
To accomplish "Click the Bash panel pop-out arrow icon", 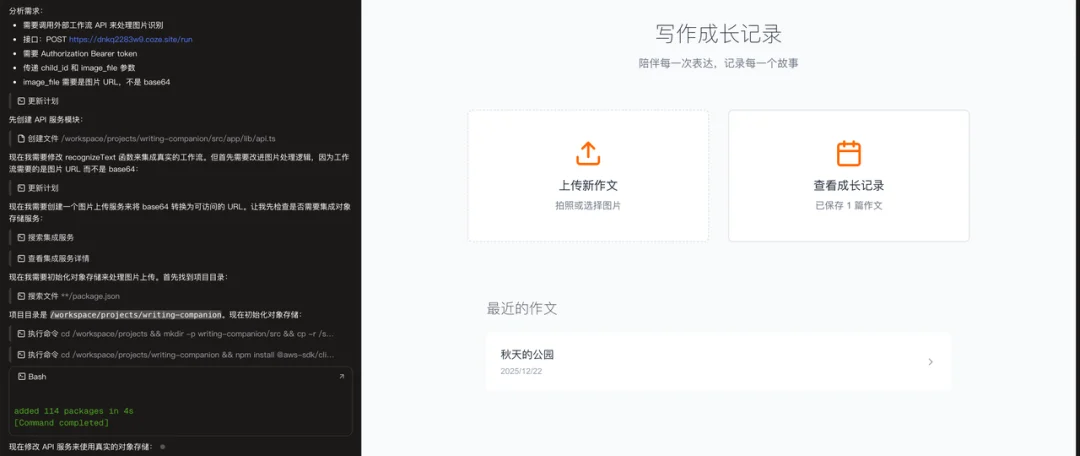I will point(342,377).
